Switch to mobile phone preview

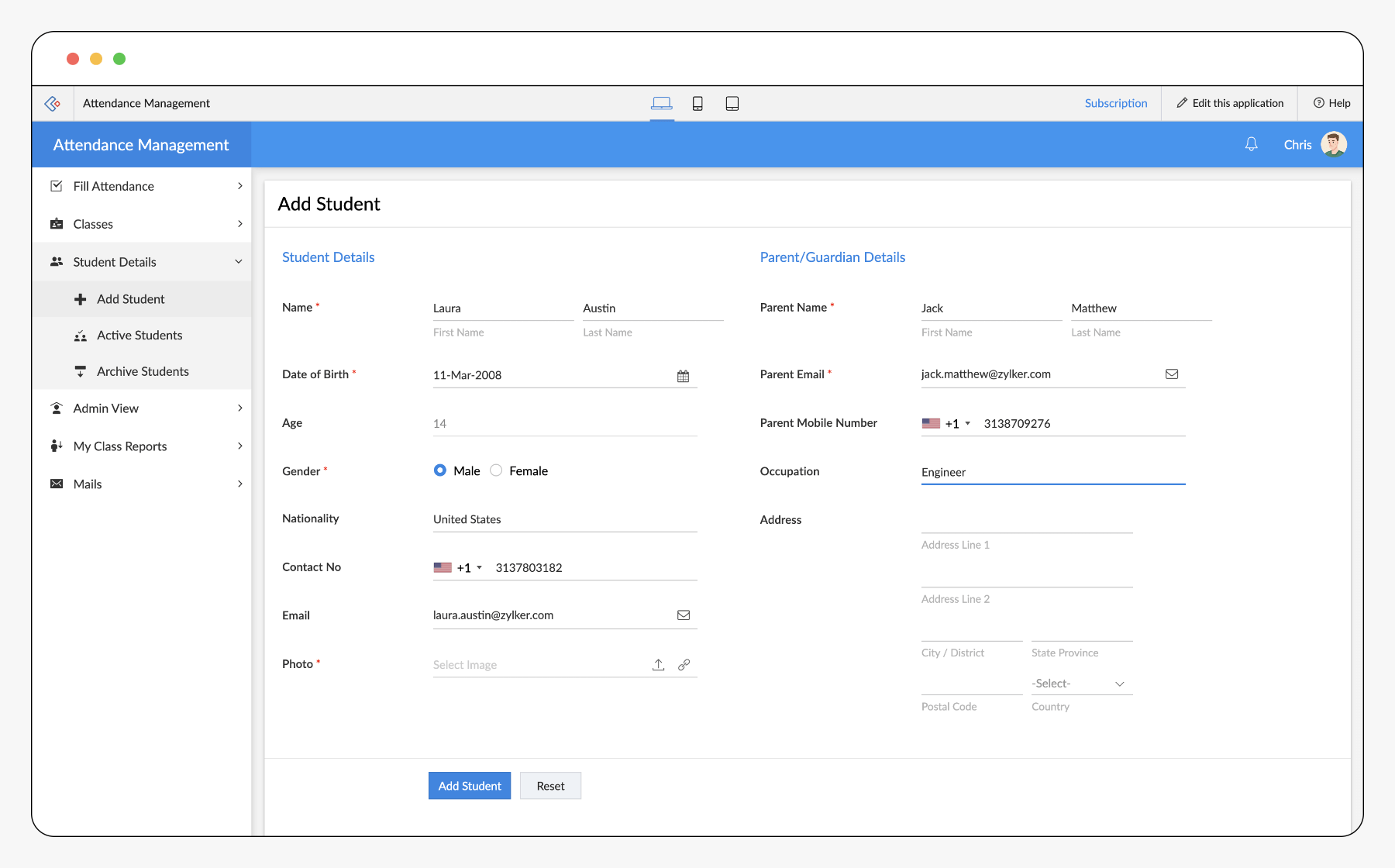pos(697,104)
